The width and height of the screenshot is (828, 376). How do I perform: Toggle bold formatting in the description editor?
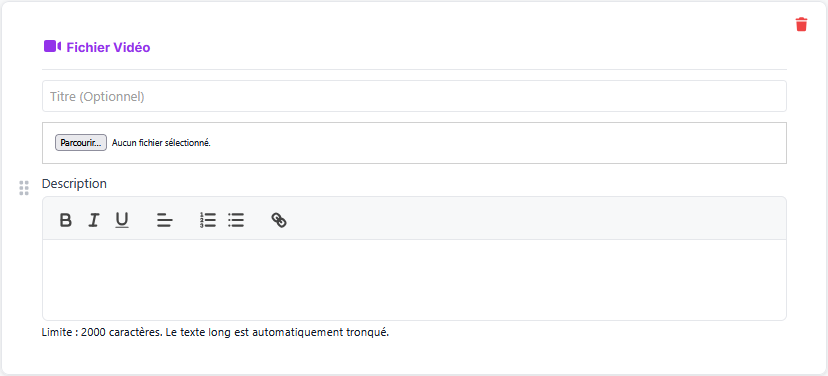(65, 220)
